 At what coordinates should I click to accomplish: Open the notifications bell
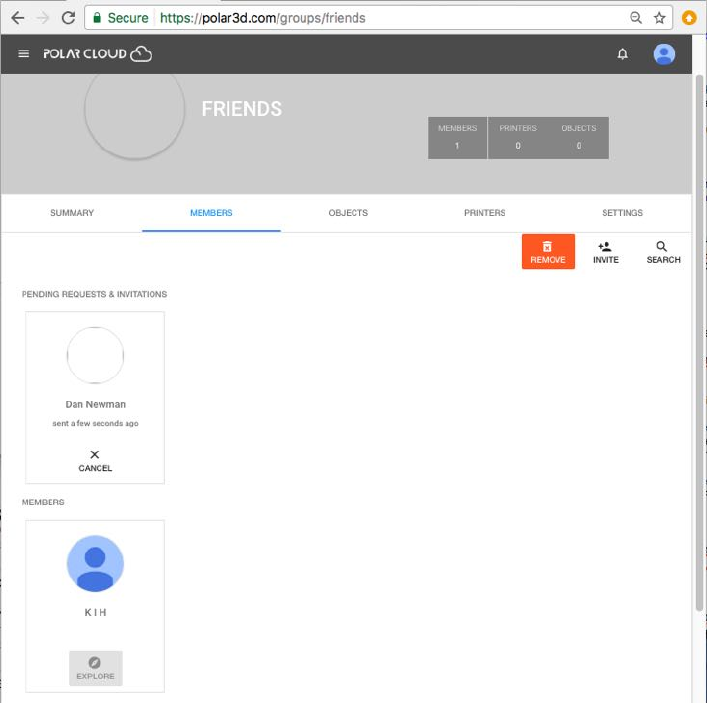[x=622, y=54]
